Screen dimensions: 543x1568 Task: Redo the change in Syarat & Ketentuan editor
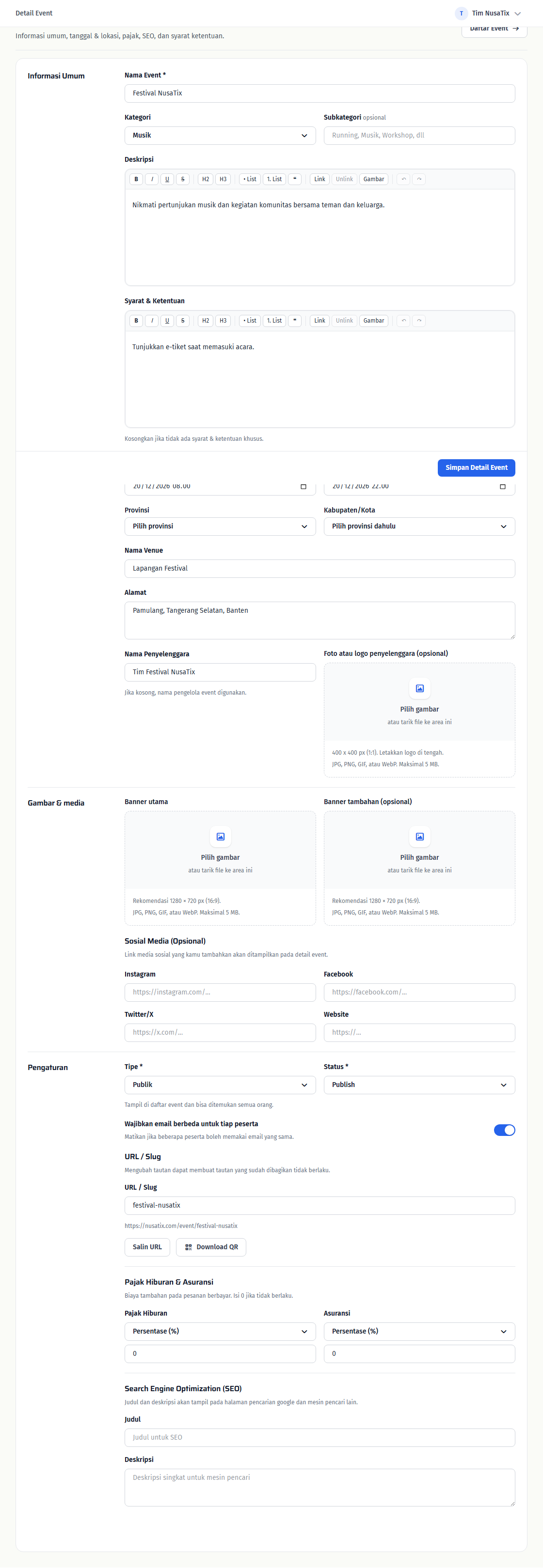419,321
